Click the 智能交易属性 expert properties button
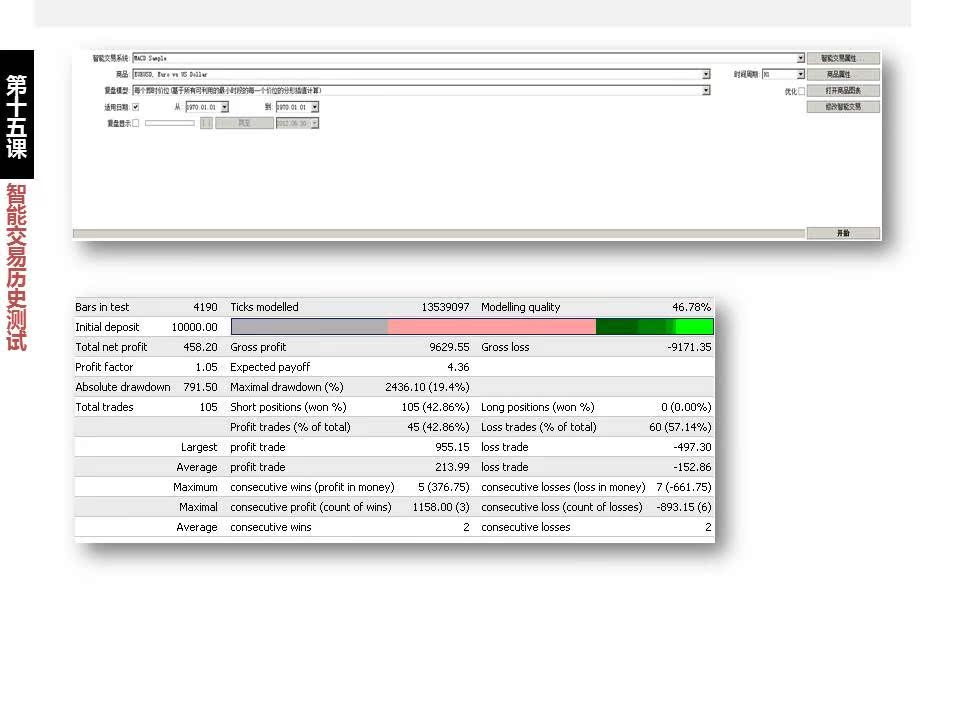This screenshot has height=720, width=960. pos(843,59)
